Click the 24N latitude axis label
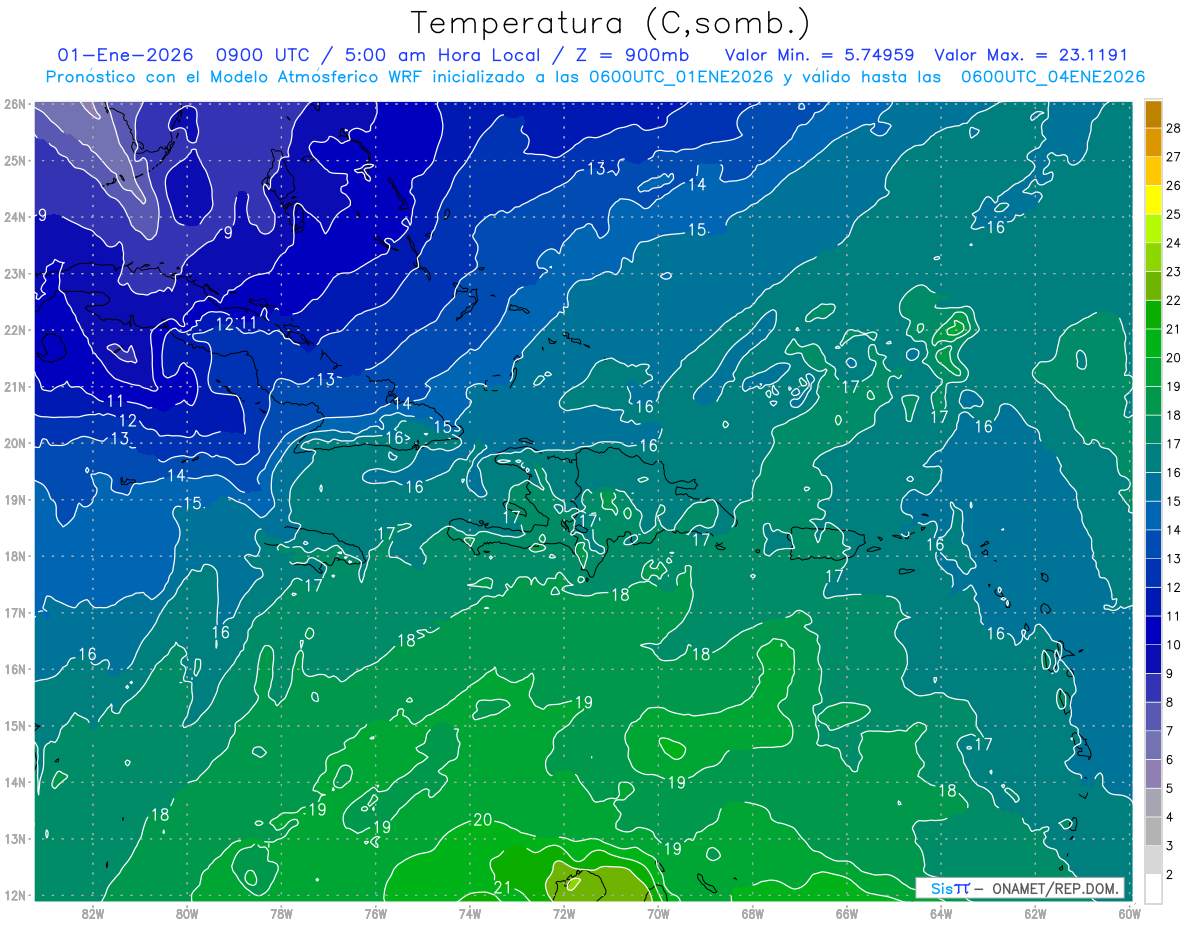This screenshot has width=1200, height=927. [x=14, y=217]
